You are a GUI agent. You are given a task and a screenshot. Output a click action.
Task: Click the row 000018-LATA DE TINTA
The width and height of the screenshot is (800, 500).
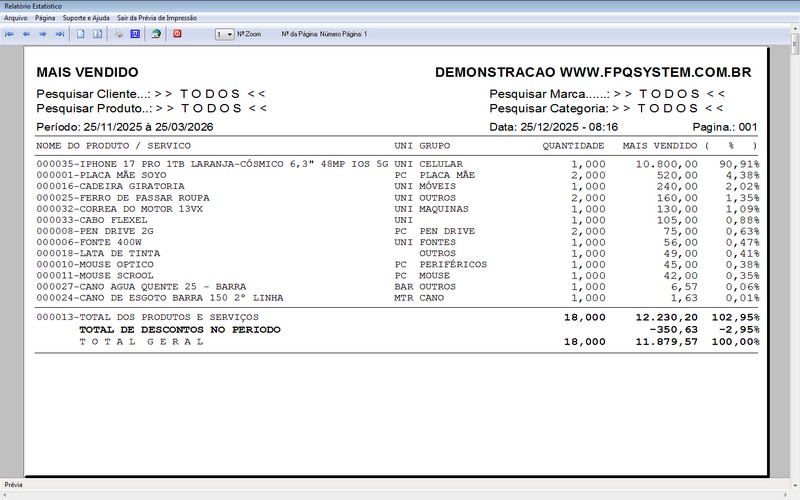click(x=397, y=253)
